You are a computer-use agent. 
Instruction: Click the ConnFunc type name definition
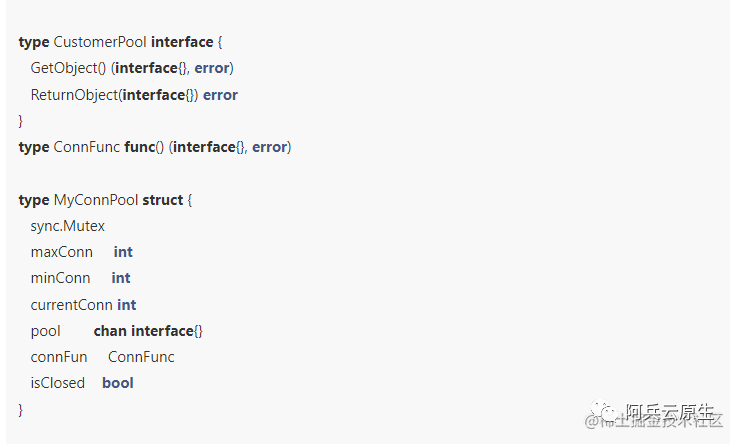[87, 147]
